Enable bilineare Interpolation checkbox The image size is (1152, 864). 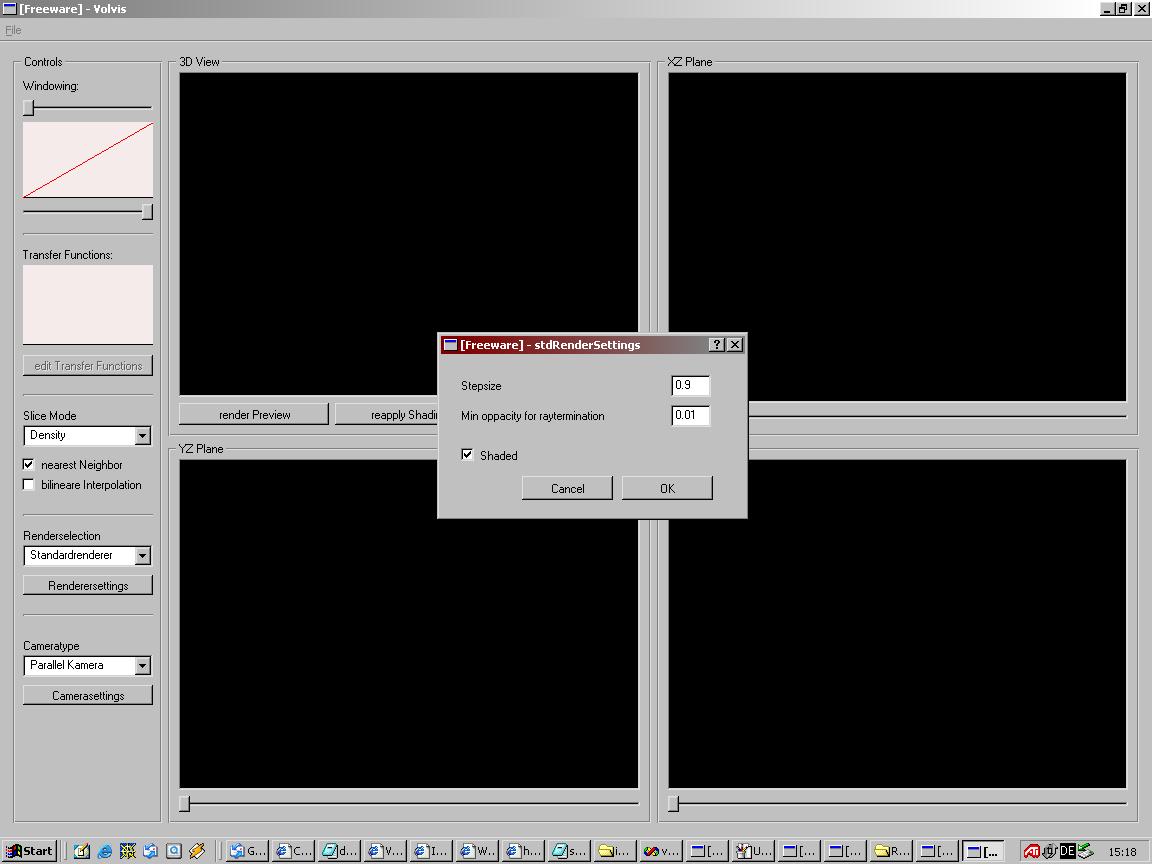pyautogui.click(x=29, y=485)
